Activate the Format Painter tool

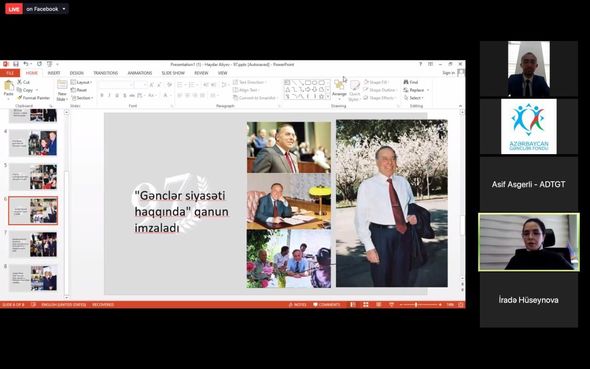coord(33,98)
